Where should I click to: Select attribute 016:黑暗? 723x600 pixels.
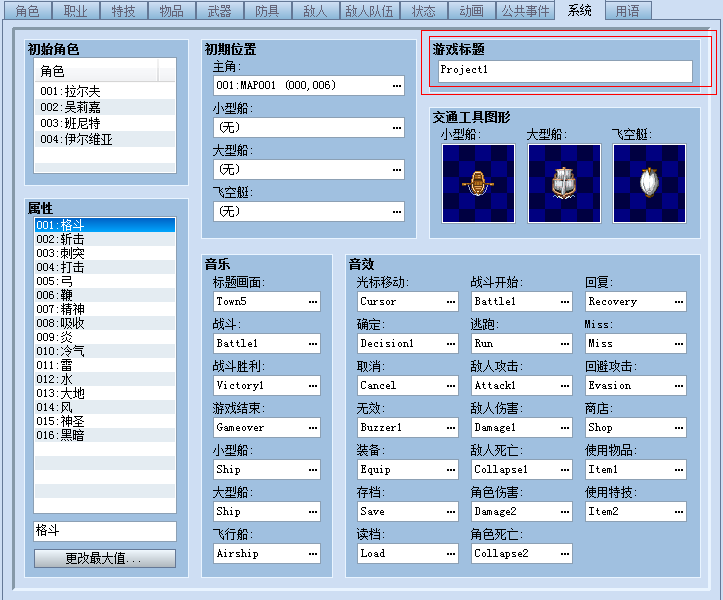pos(105,435)
